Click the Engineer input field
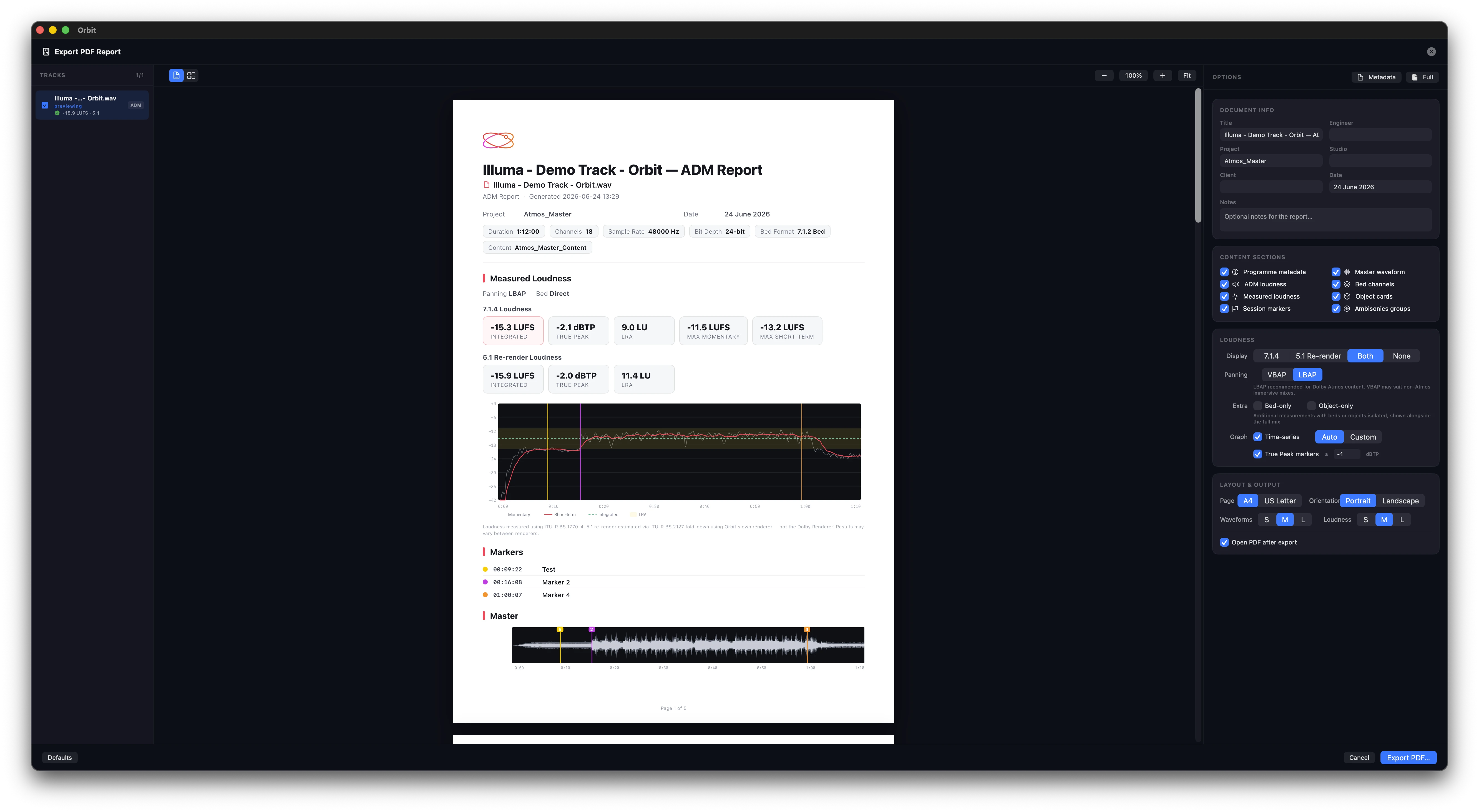The height and width of the screenshot is (812, 1479). (1380, 135)
